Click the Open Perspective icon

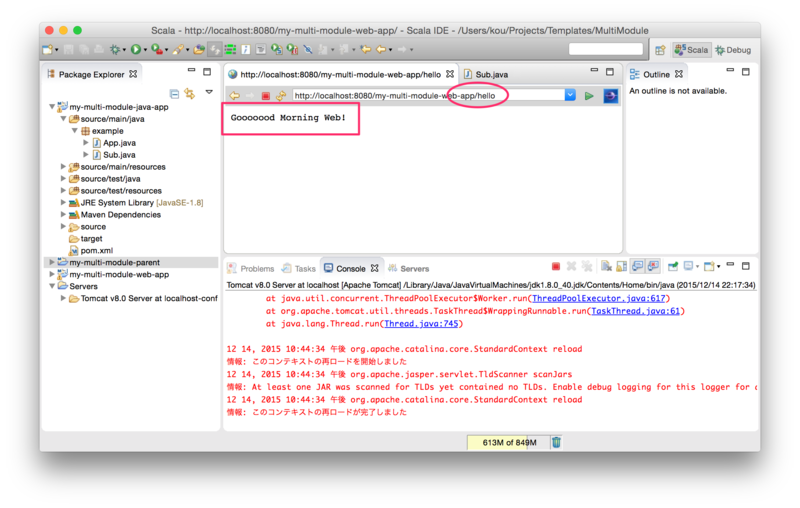[660, 50]
